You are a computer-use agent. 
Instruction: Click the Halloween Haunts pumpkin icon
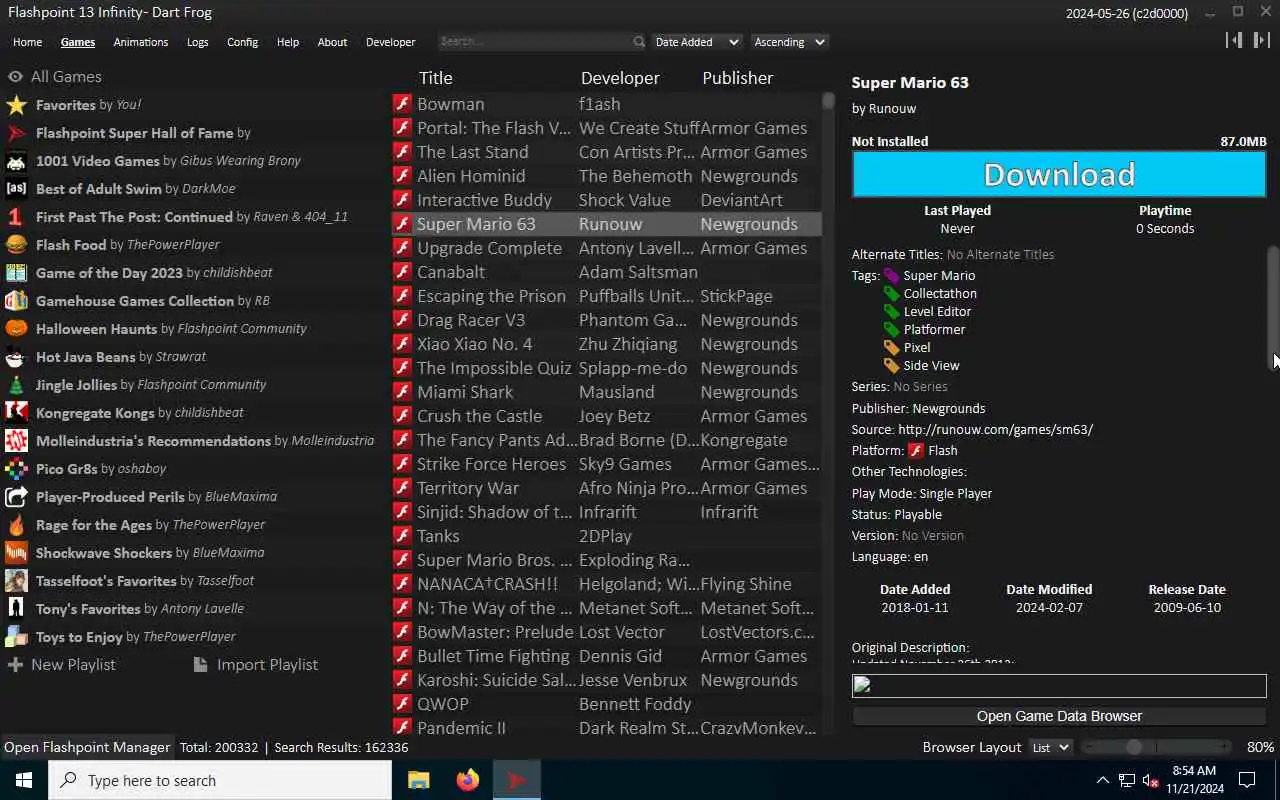(x=16, y=329)
